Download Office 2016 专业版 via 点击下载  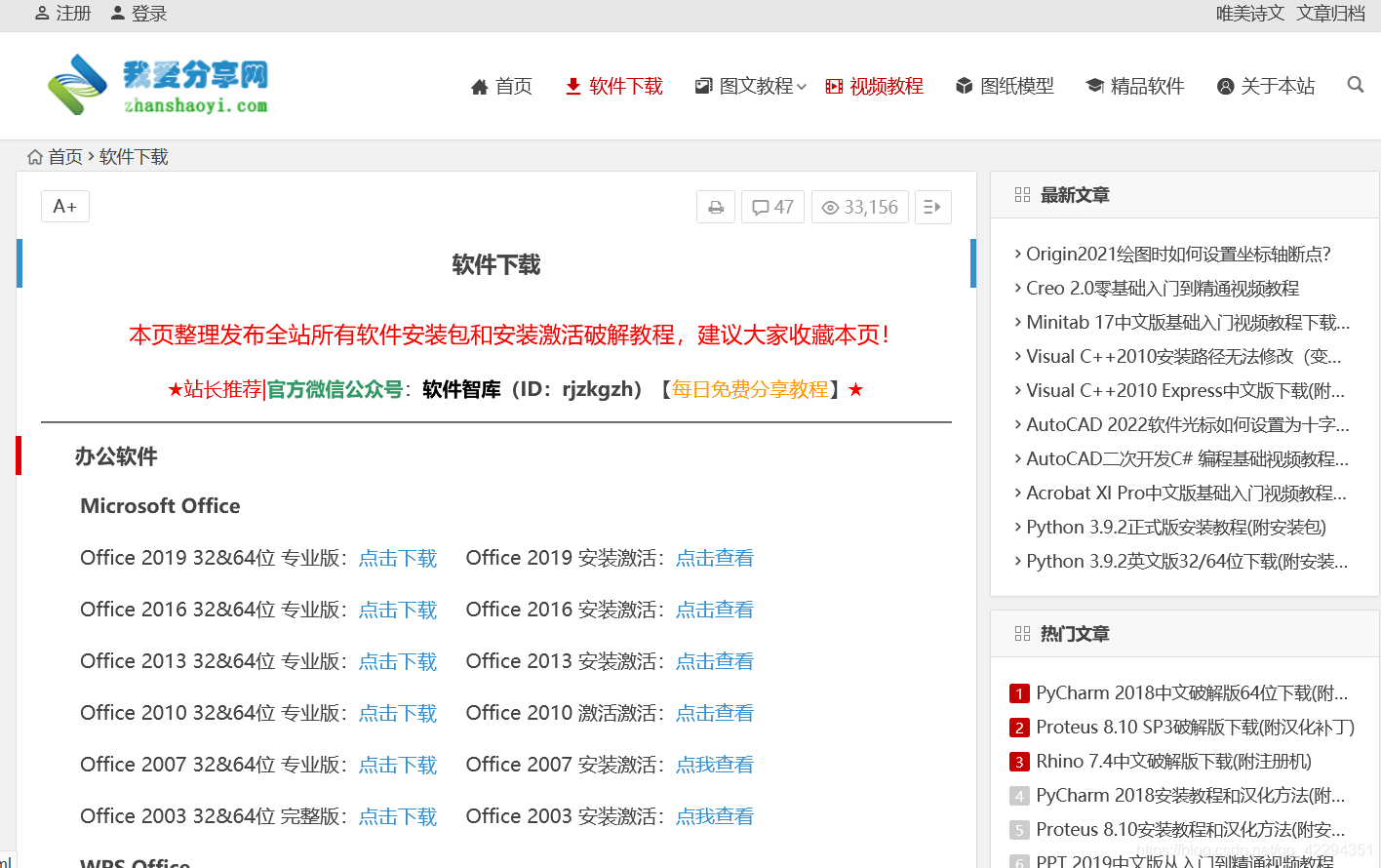click(398, 610)
